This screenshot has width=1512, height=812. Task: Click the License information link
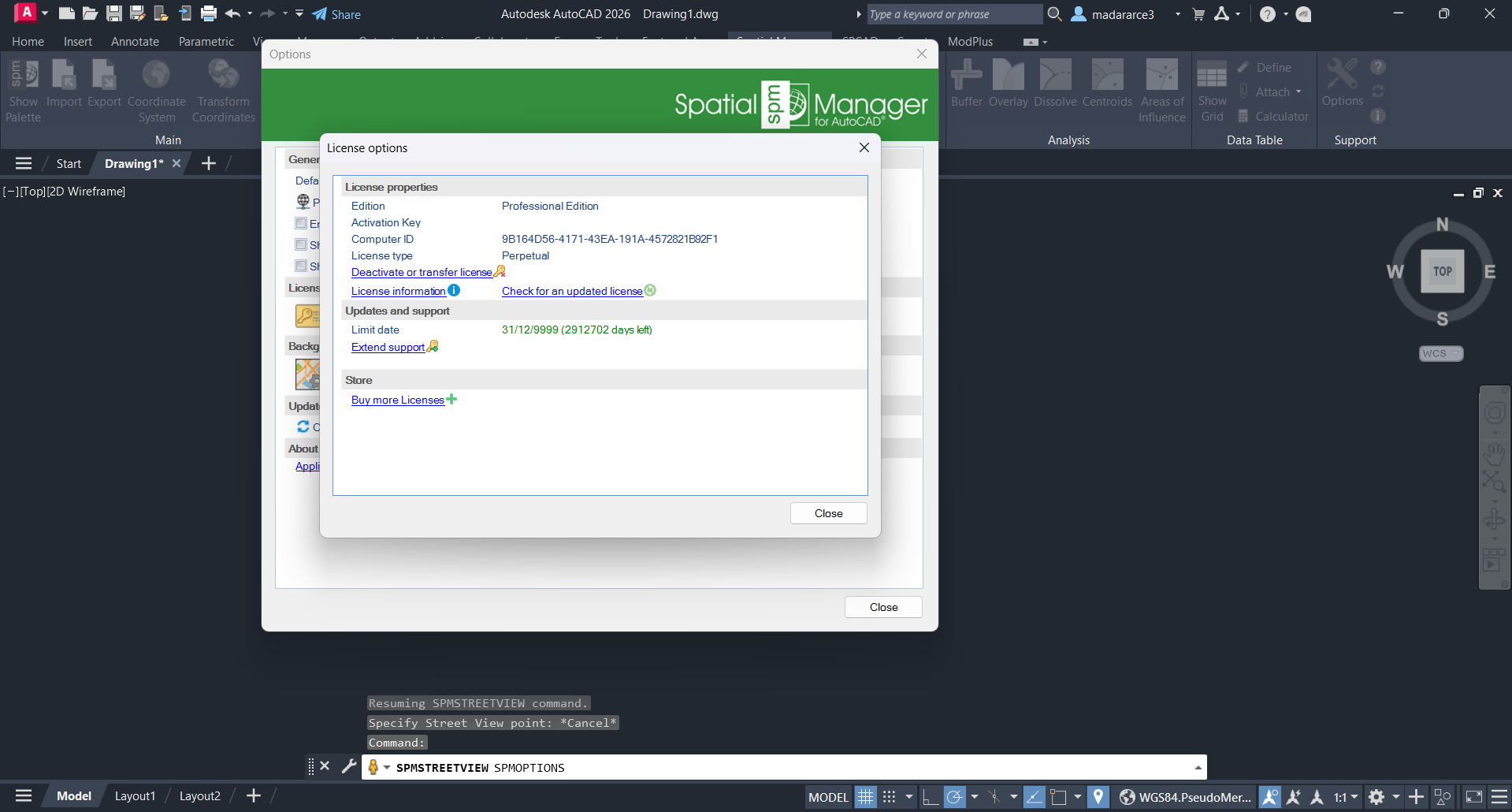398,291
